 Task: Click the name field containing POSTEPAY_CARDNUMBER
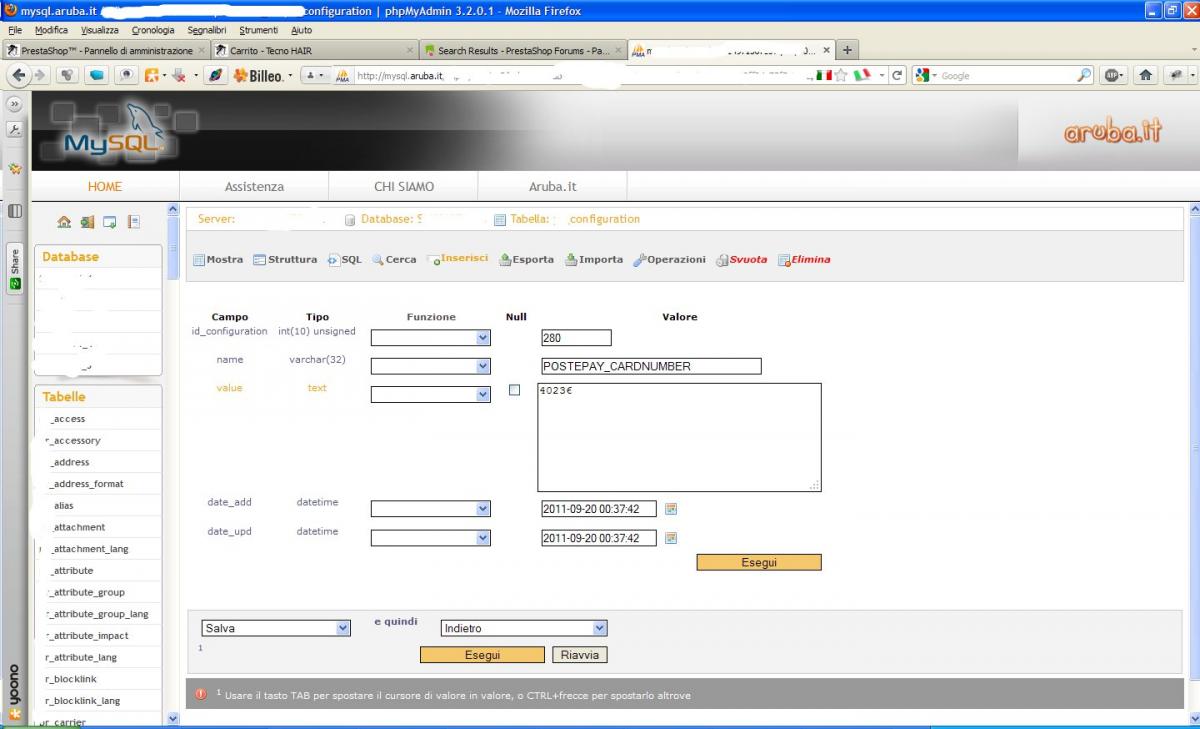[651, 366]
